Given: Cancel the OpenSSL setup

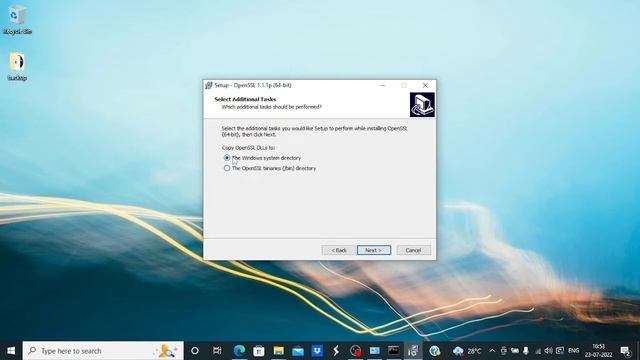Looking at the screenshot, I should click(x=413, y=250).
